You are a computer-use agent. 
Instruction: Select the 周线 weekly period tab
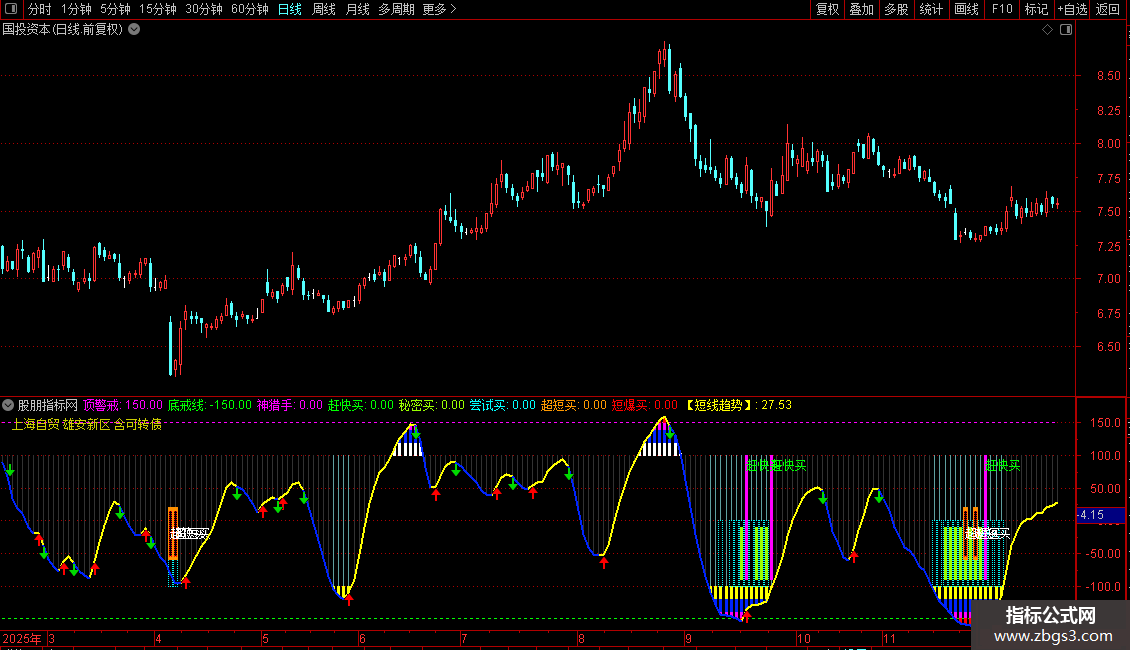pos(324,10)
